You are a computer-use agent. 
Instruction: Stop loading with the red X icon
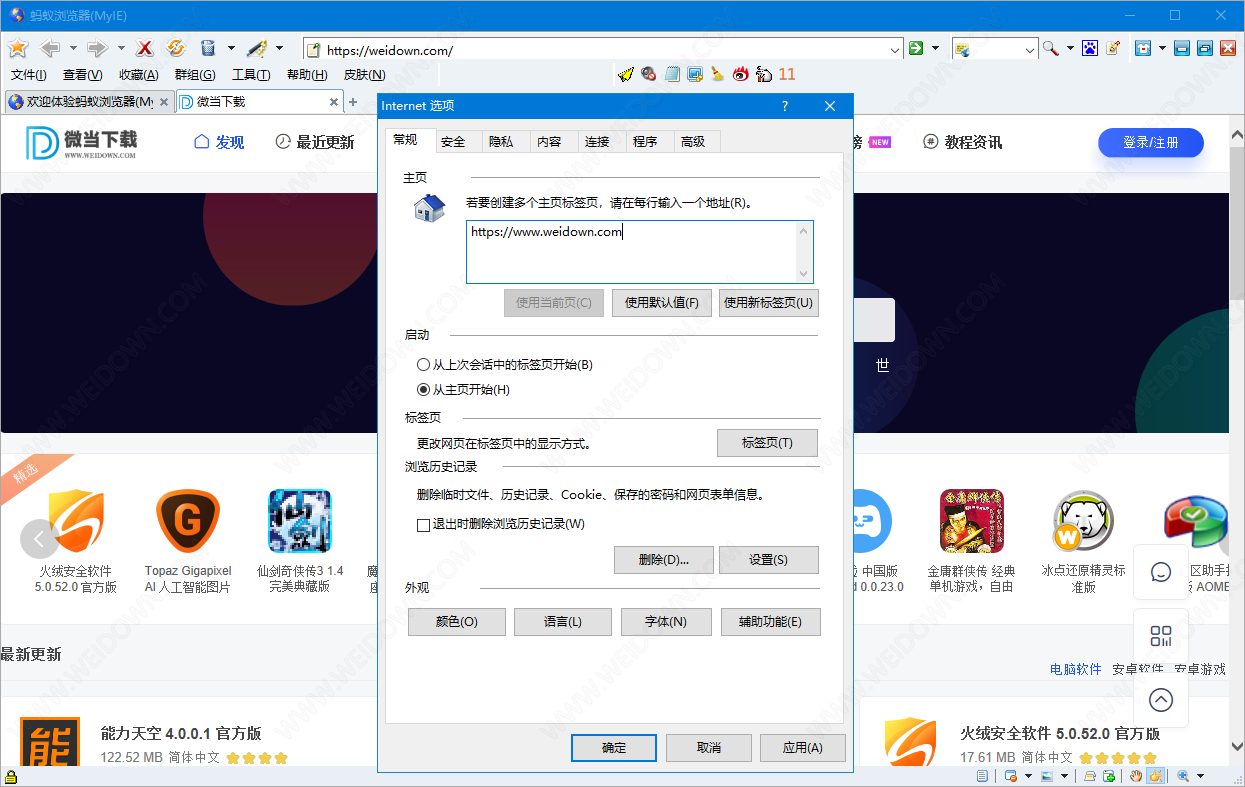click(145, 48)
